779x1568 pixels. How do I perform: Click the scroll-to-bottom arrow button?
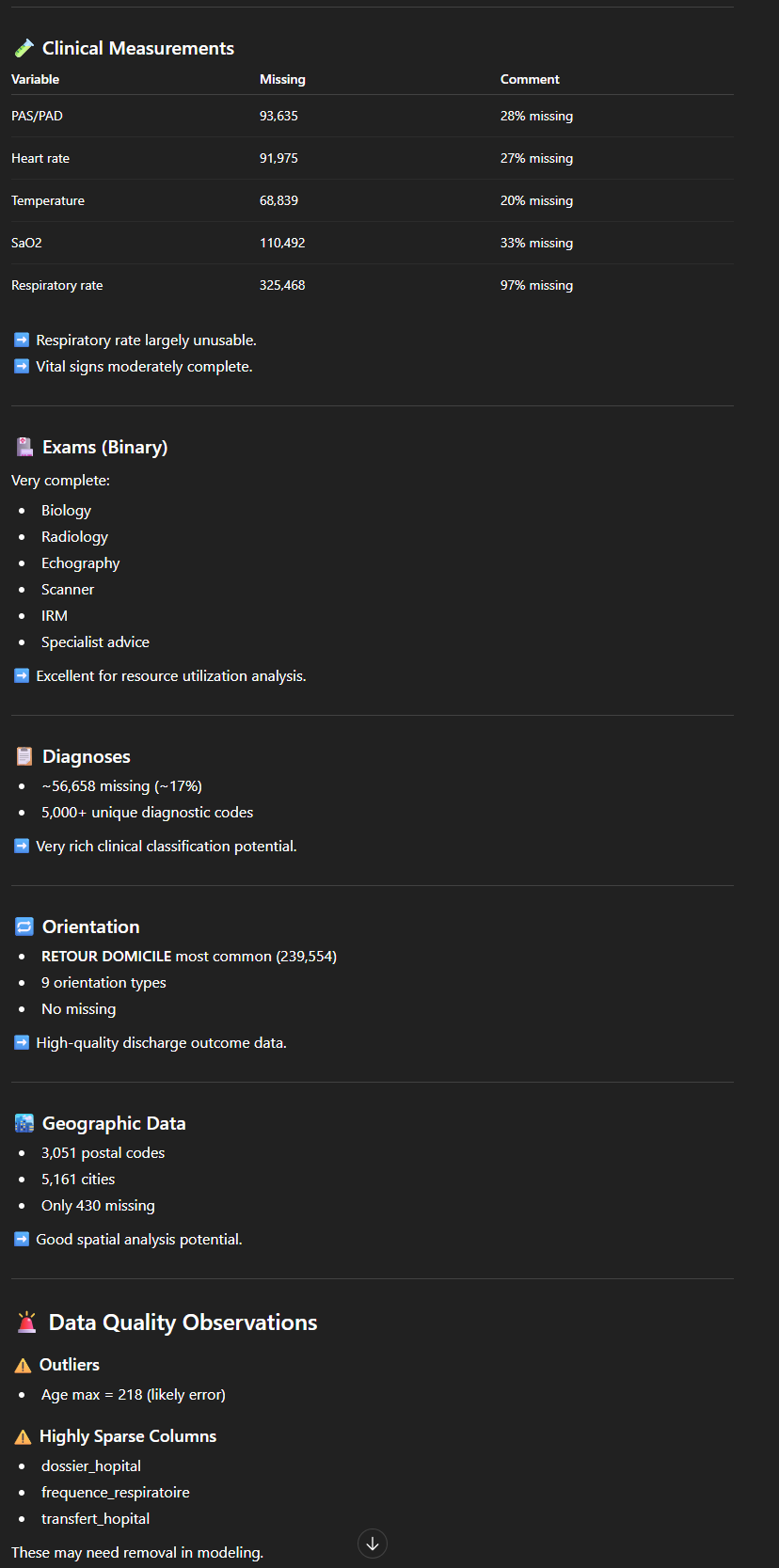click(x=373, y=1544)
